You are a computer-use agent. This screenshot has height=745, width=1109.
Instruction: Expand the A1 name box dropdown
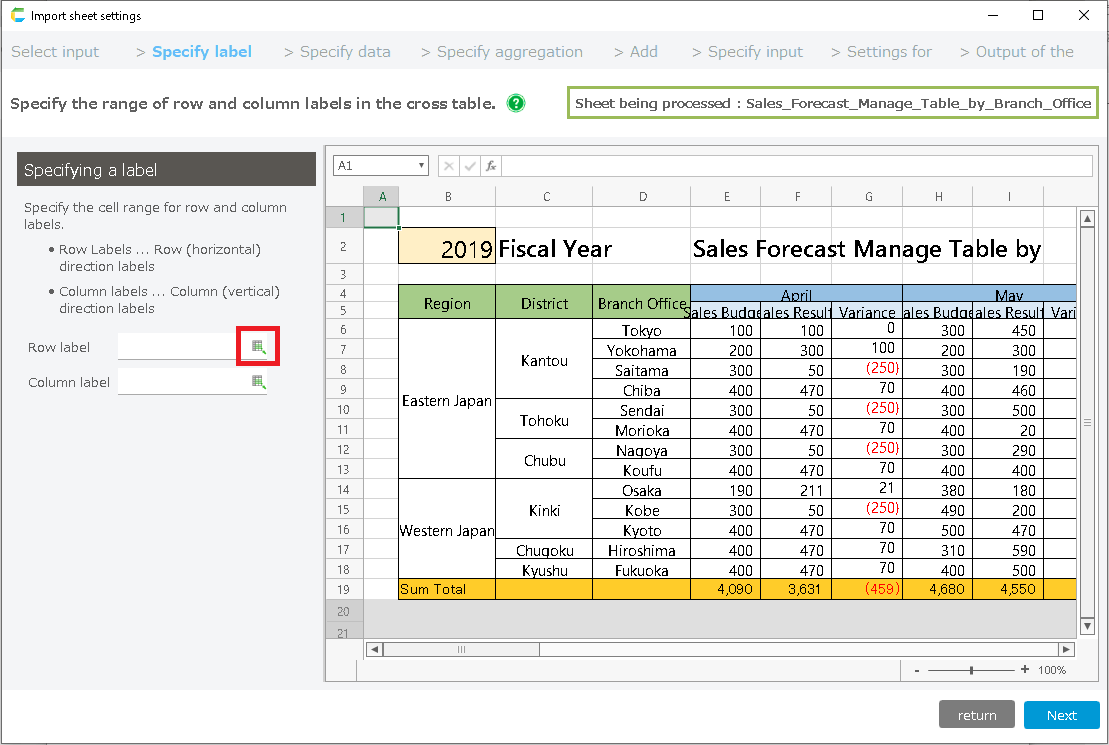coord(422,166)
